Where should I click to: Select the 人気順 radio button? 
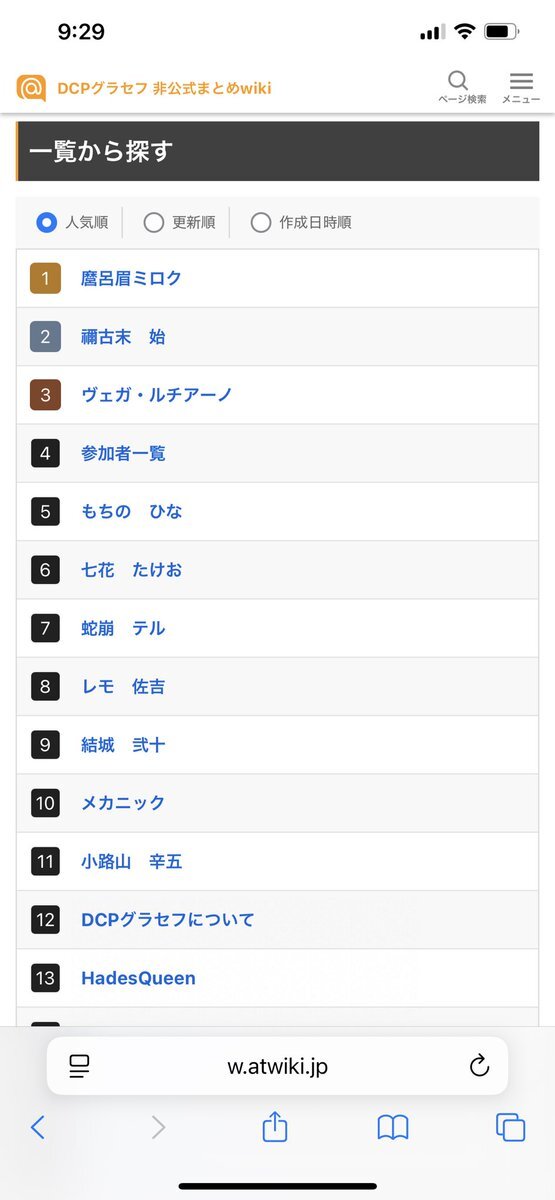(46, 223)
